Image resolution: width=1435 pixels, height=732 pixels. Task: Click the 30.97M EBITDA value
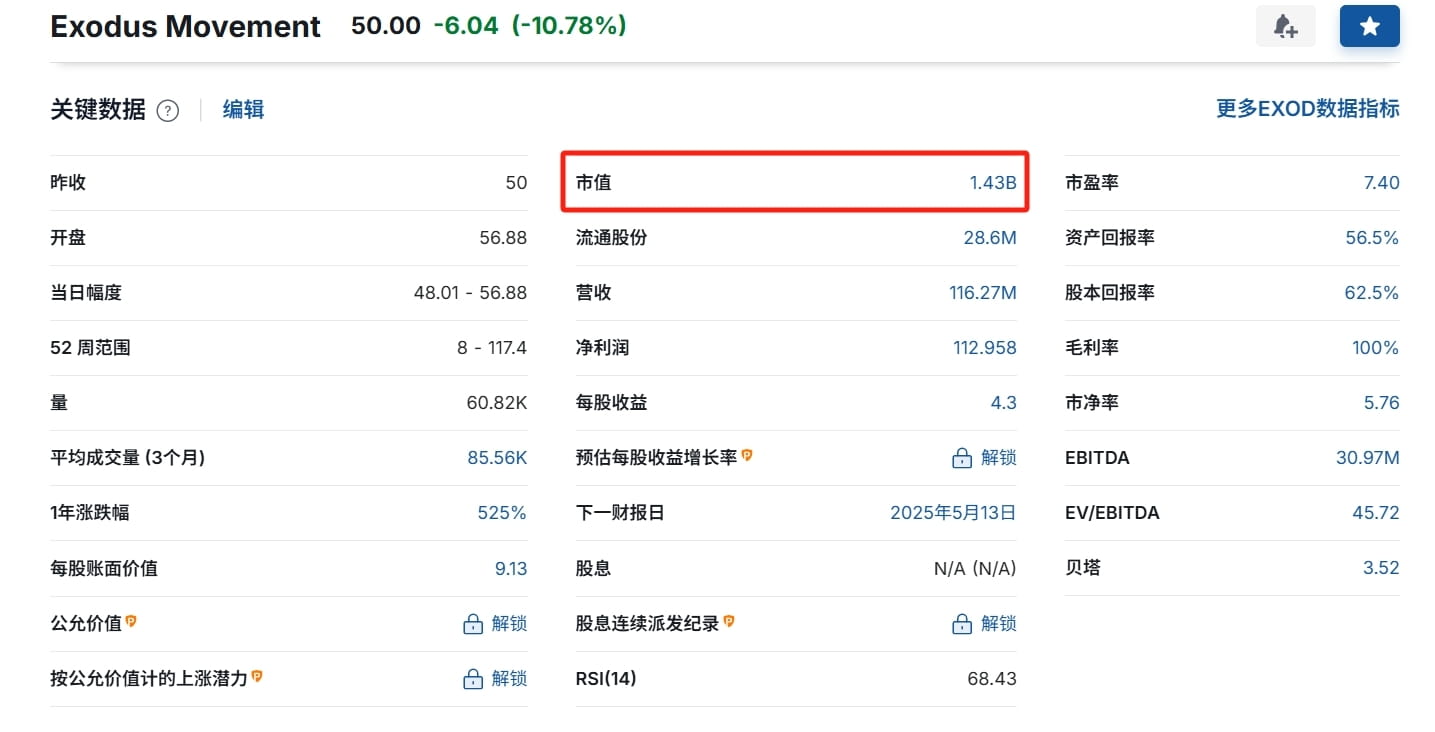[1367, 458]
